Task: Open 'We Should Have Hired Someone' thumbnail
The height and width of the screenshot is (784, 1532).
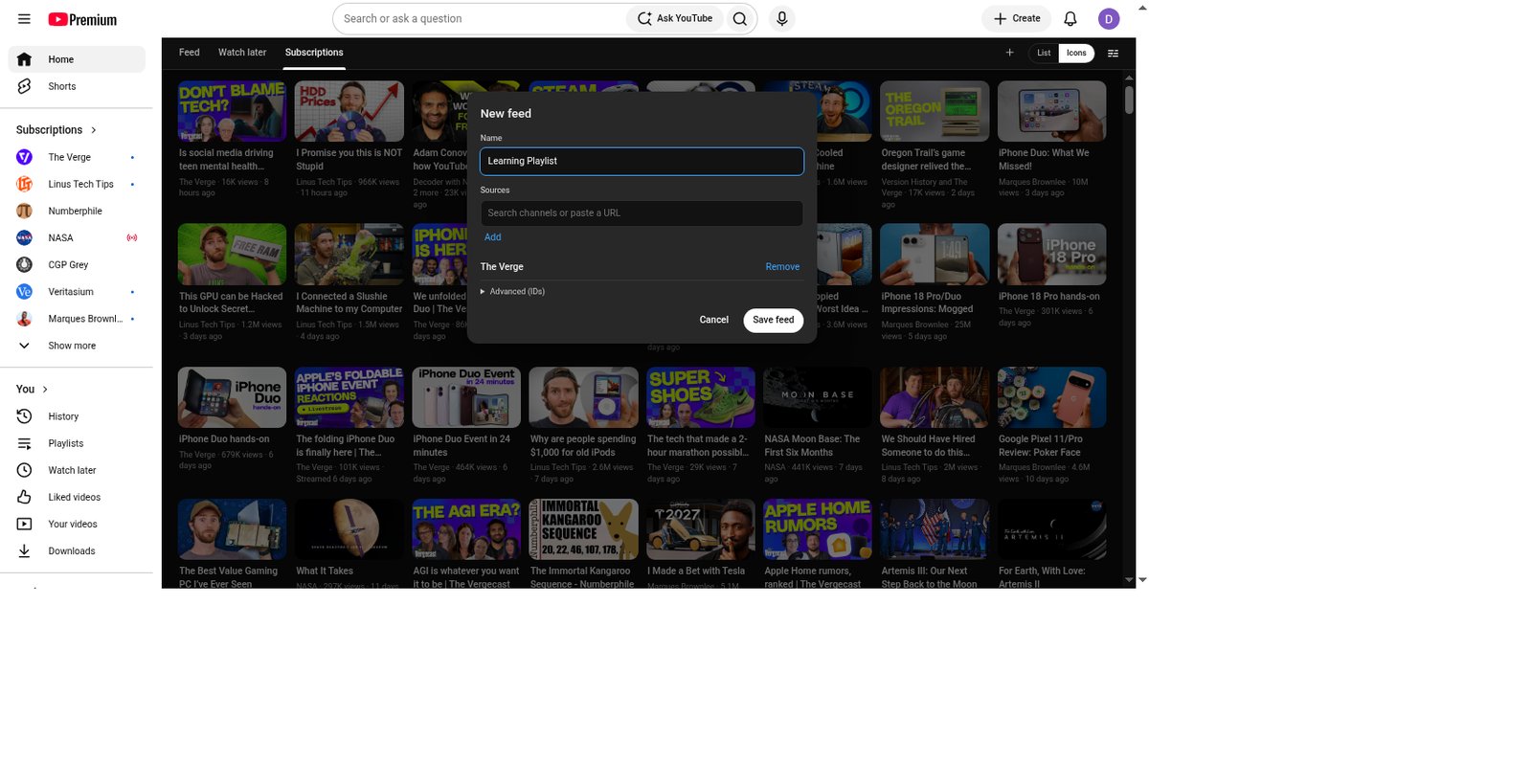Action: point(935,397)
